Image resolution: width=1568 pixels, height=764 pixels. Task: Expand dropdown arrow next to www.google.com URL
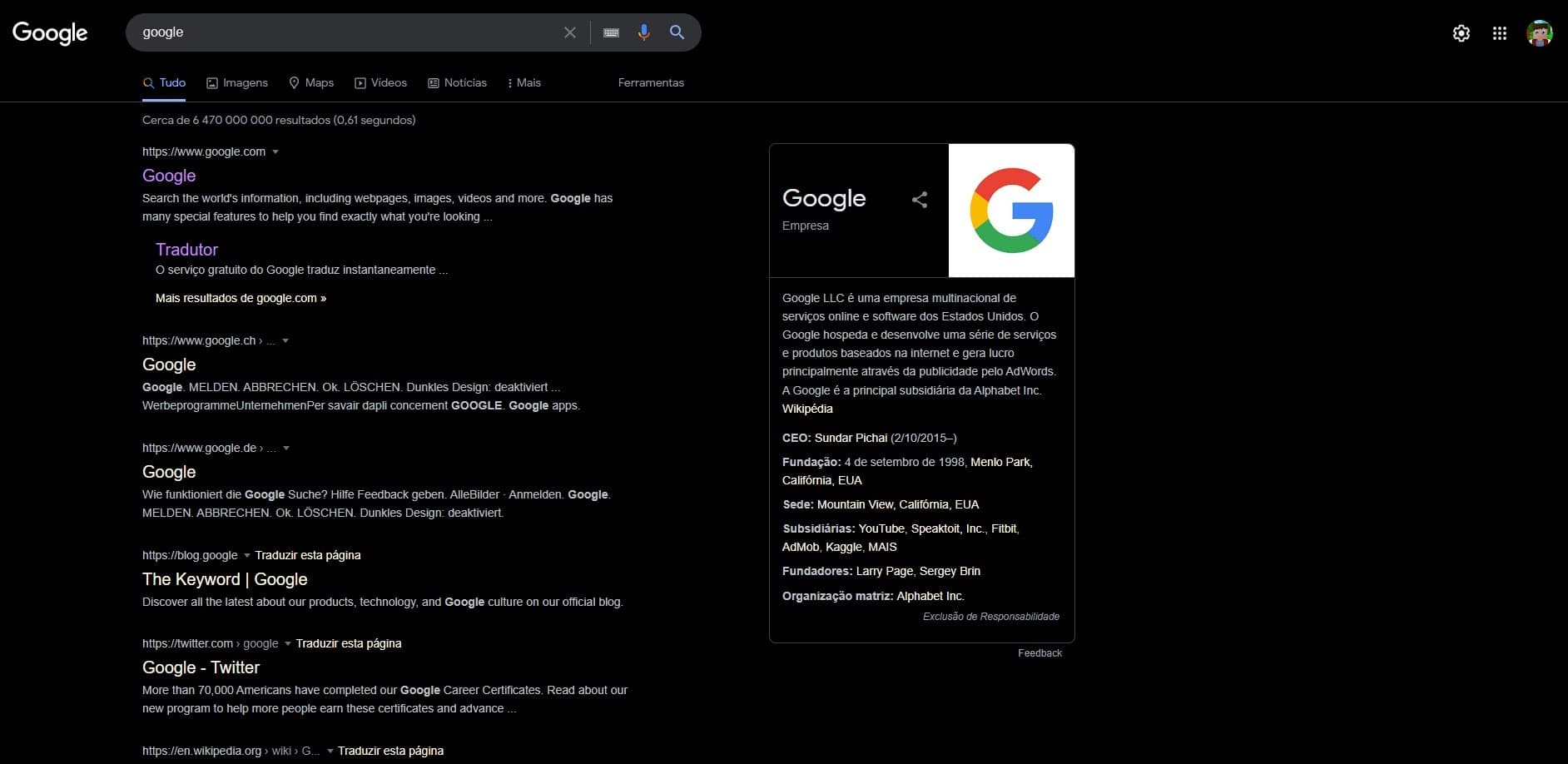(x=275, y=151)
